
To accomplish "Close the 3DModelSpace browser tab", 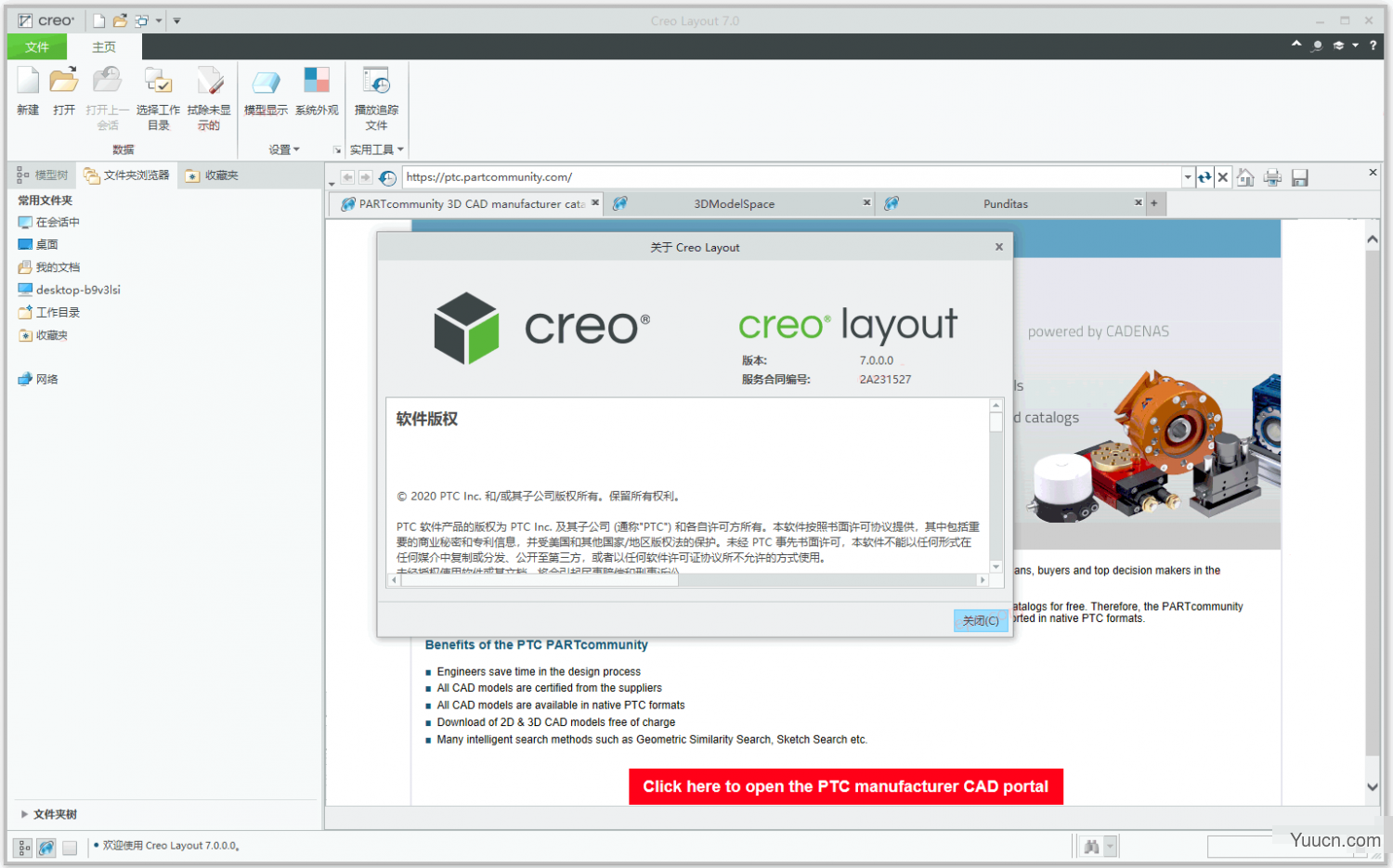I will [x=866, y=202].
